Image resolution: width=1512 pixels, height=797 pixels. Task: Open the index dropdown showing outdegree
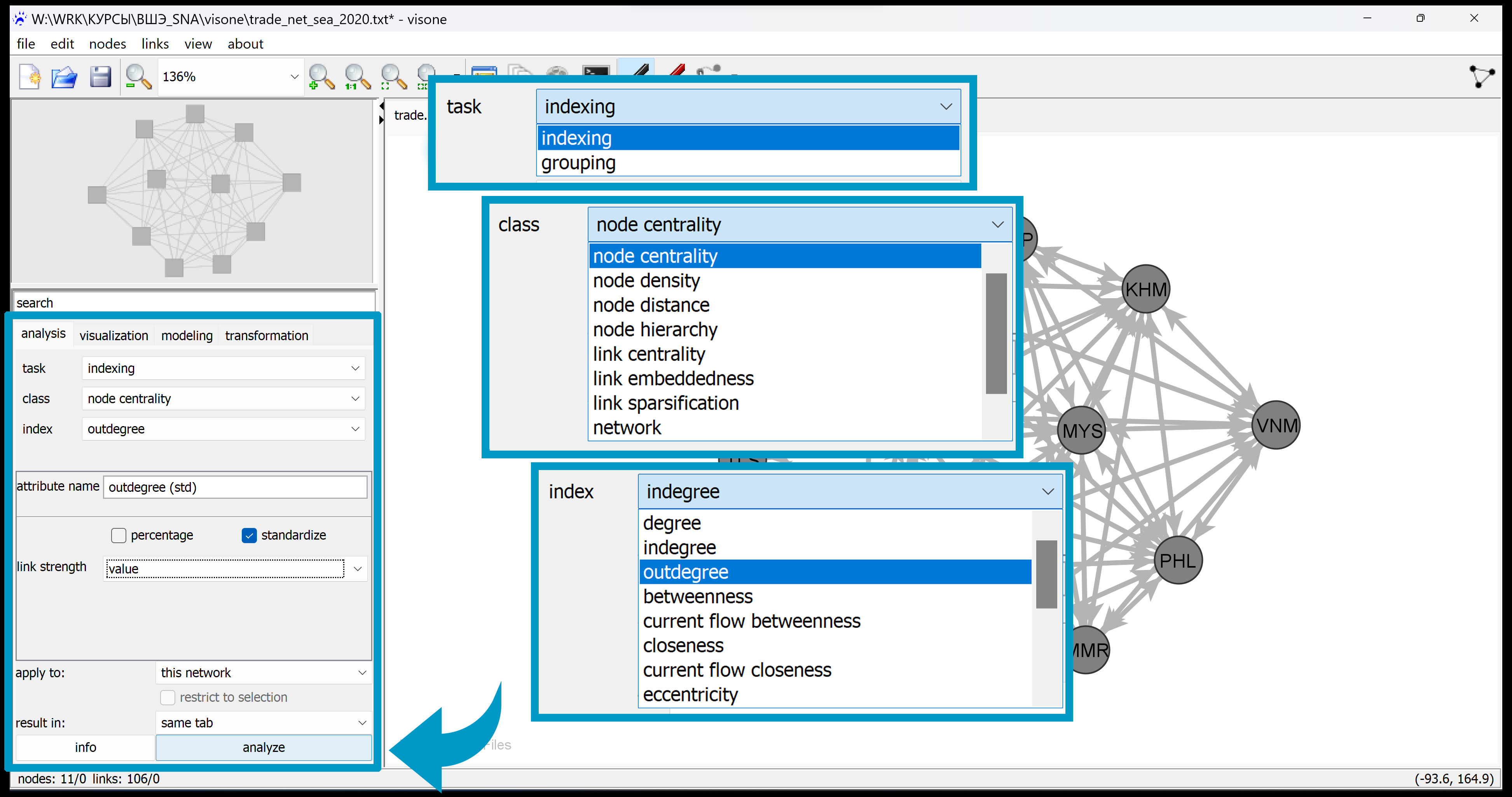point(223,429)
